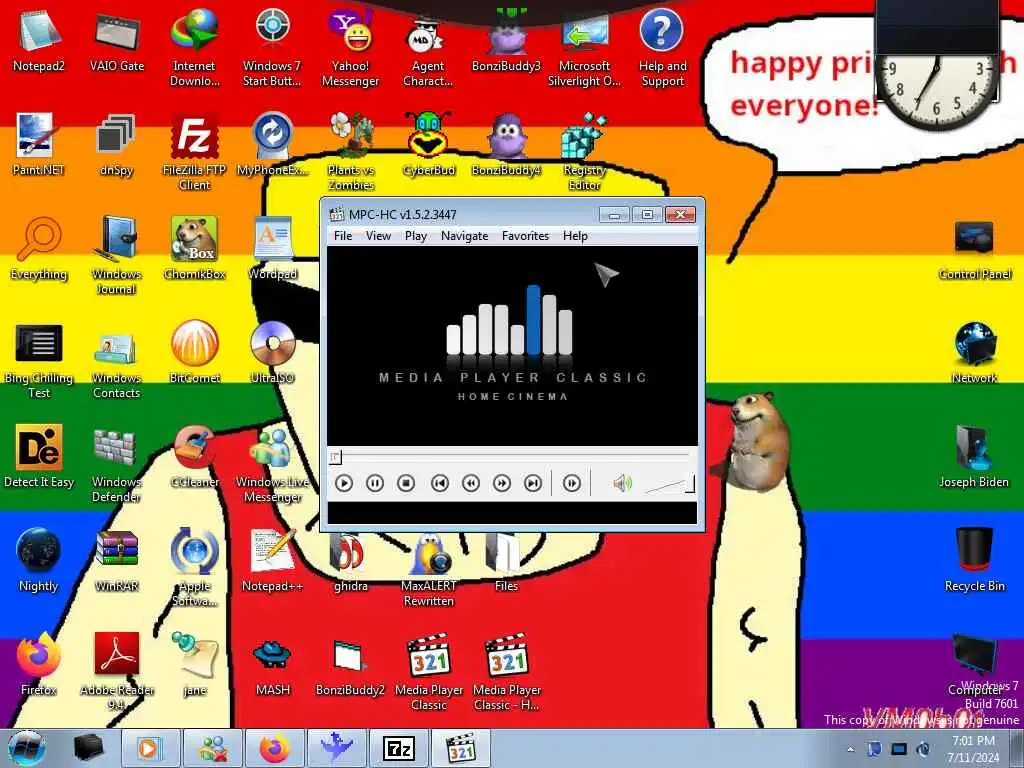Viewport: 1024px width, 768px height.
Task: Select the Network desktop icon
Action: (x=974, y=352)
